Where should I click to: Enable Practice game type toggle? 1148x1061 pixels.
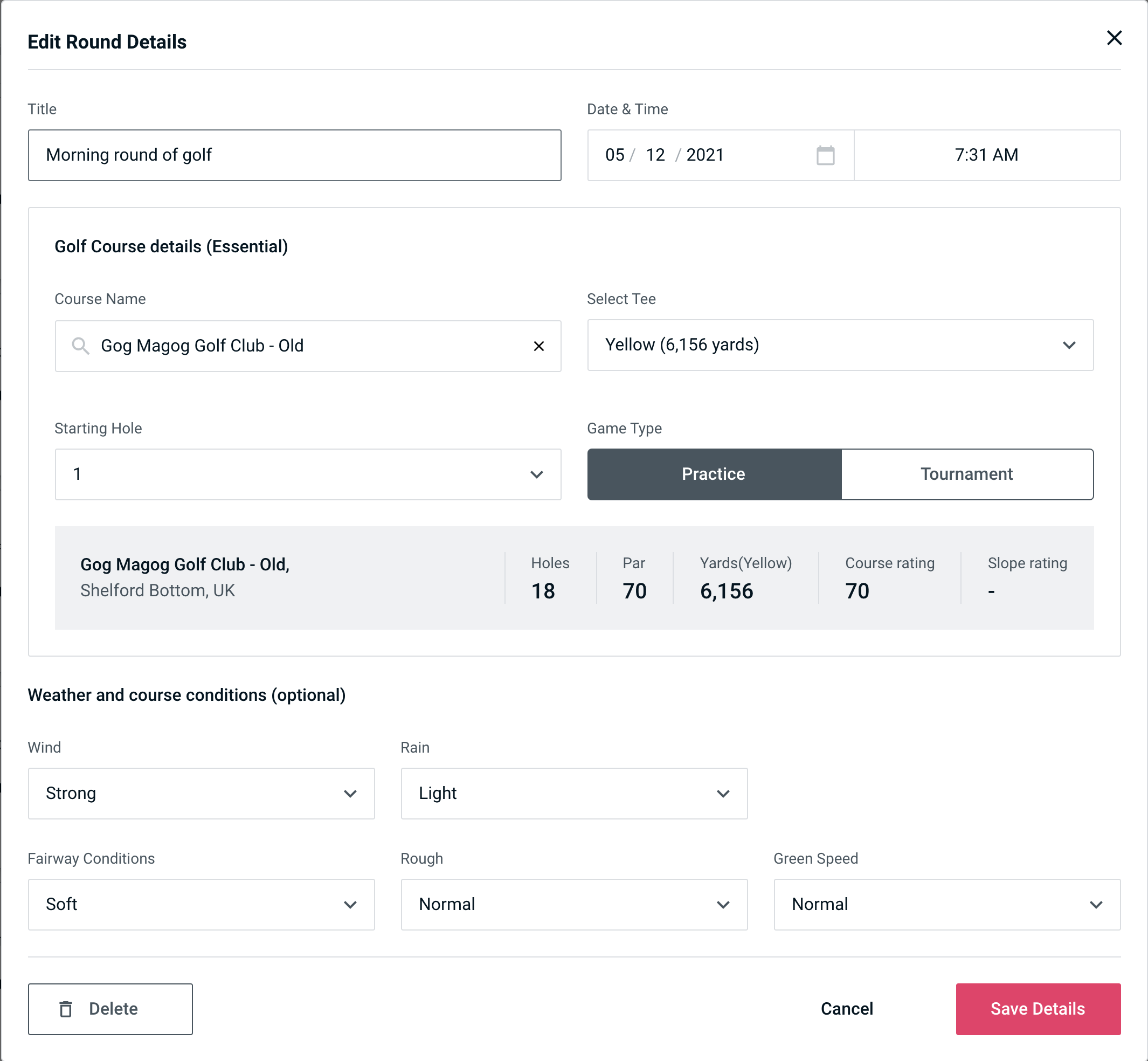click(714, 474)
